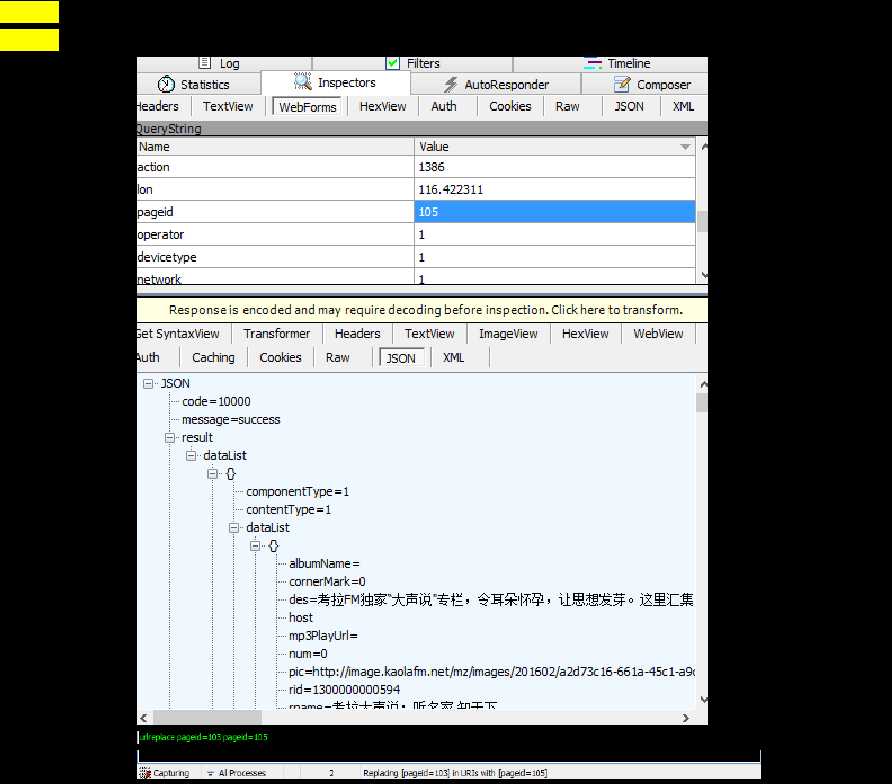Switch to the Timeline tab
The width and height of the screenshot is (892, 784).
[610, 64]
